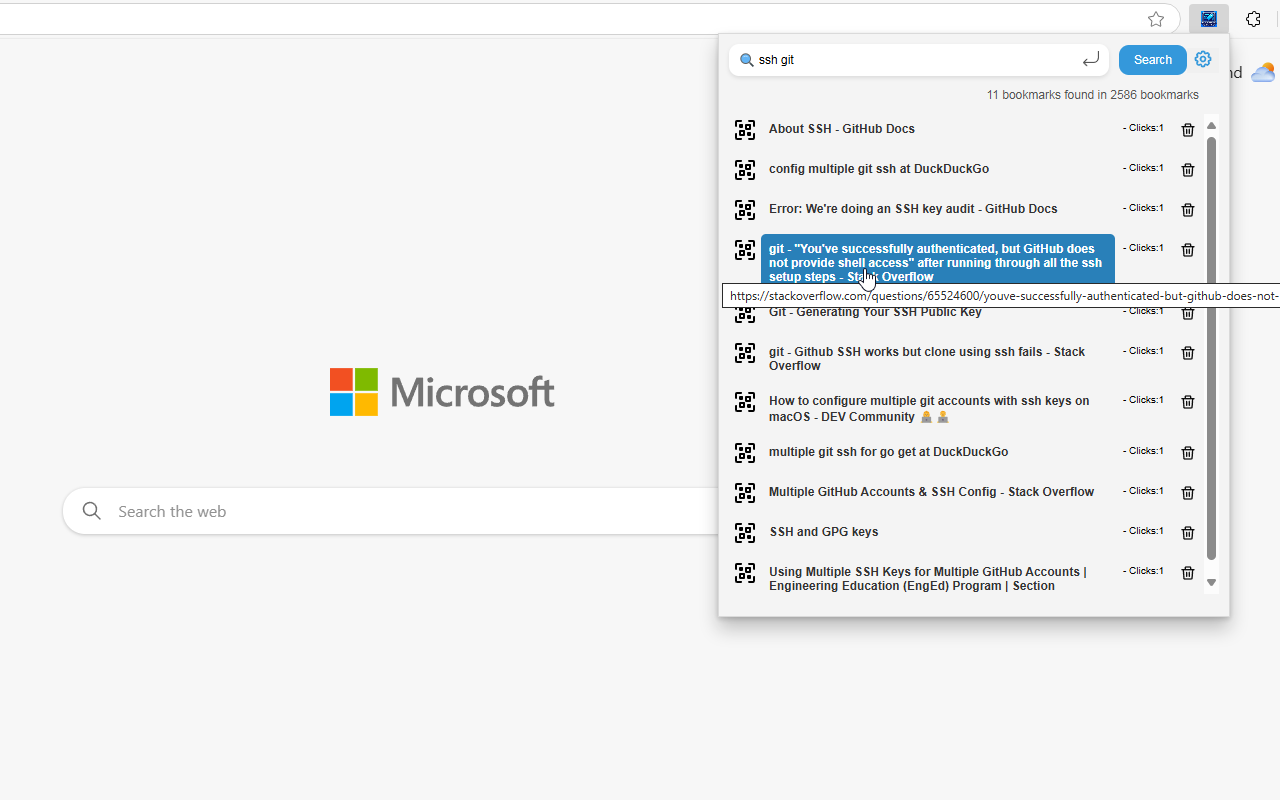Delete the 'Using Multiple SSH Keys' Section bookmark
The width and height of the screenshot is (1280, 800).
pos(1188,573)
